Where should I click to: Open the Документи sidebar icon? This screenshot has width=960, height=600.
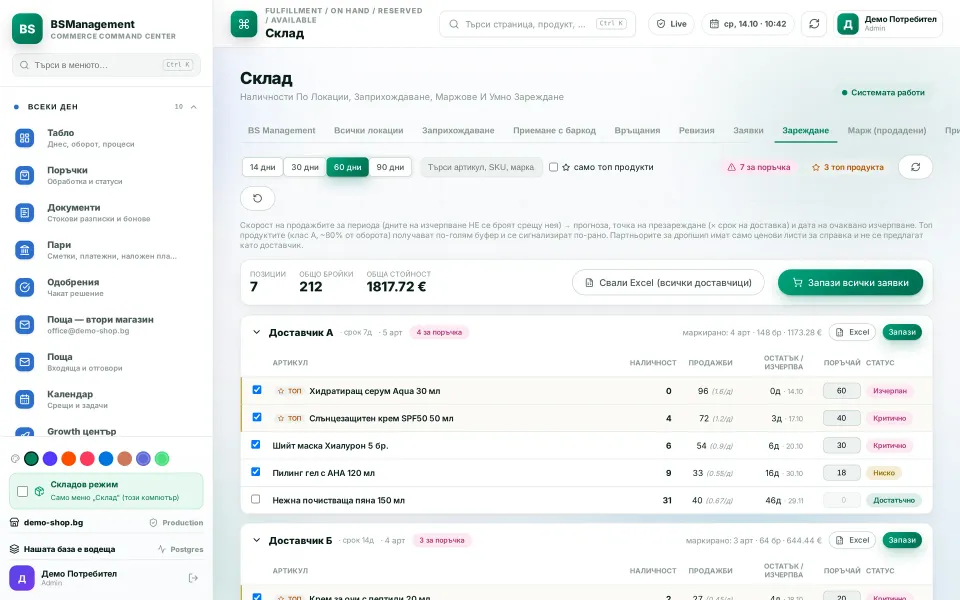click(x=24, y=212)
